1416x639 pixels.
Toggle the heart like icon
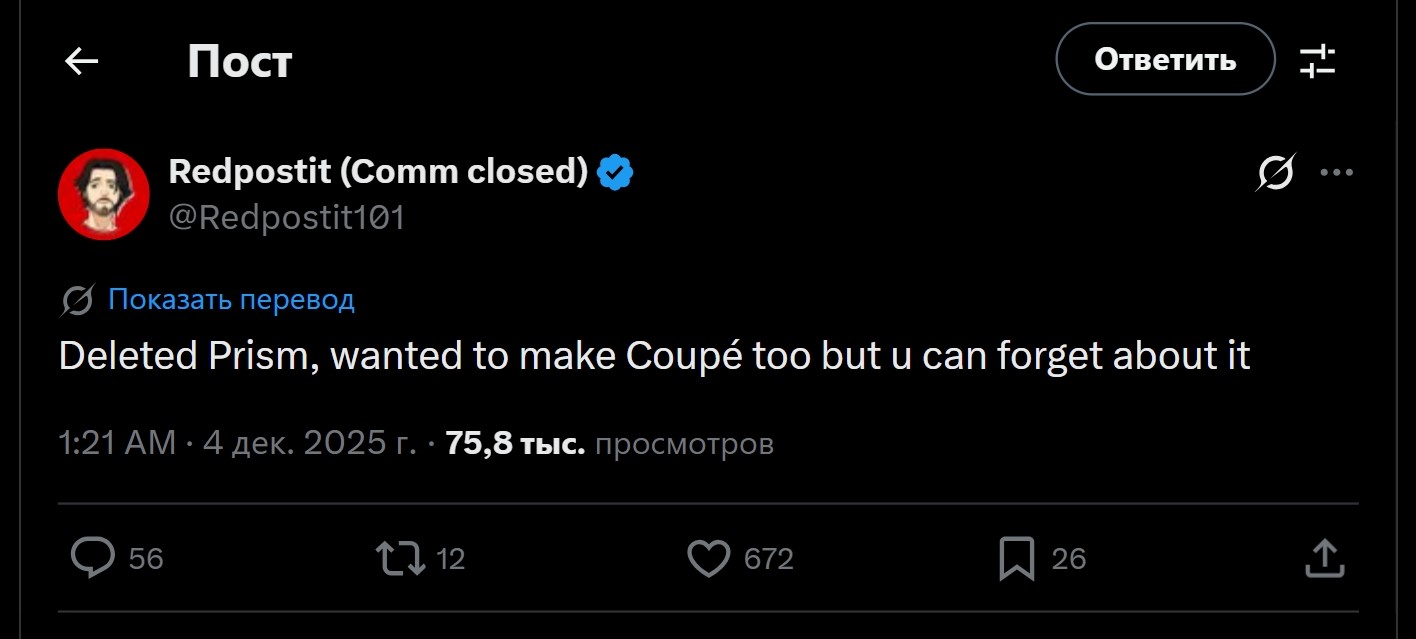click(x=709, y=558)
